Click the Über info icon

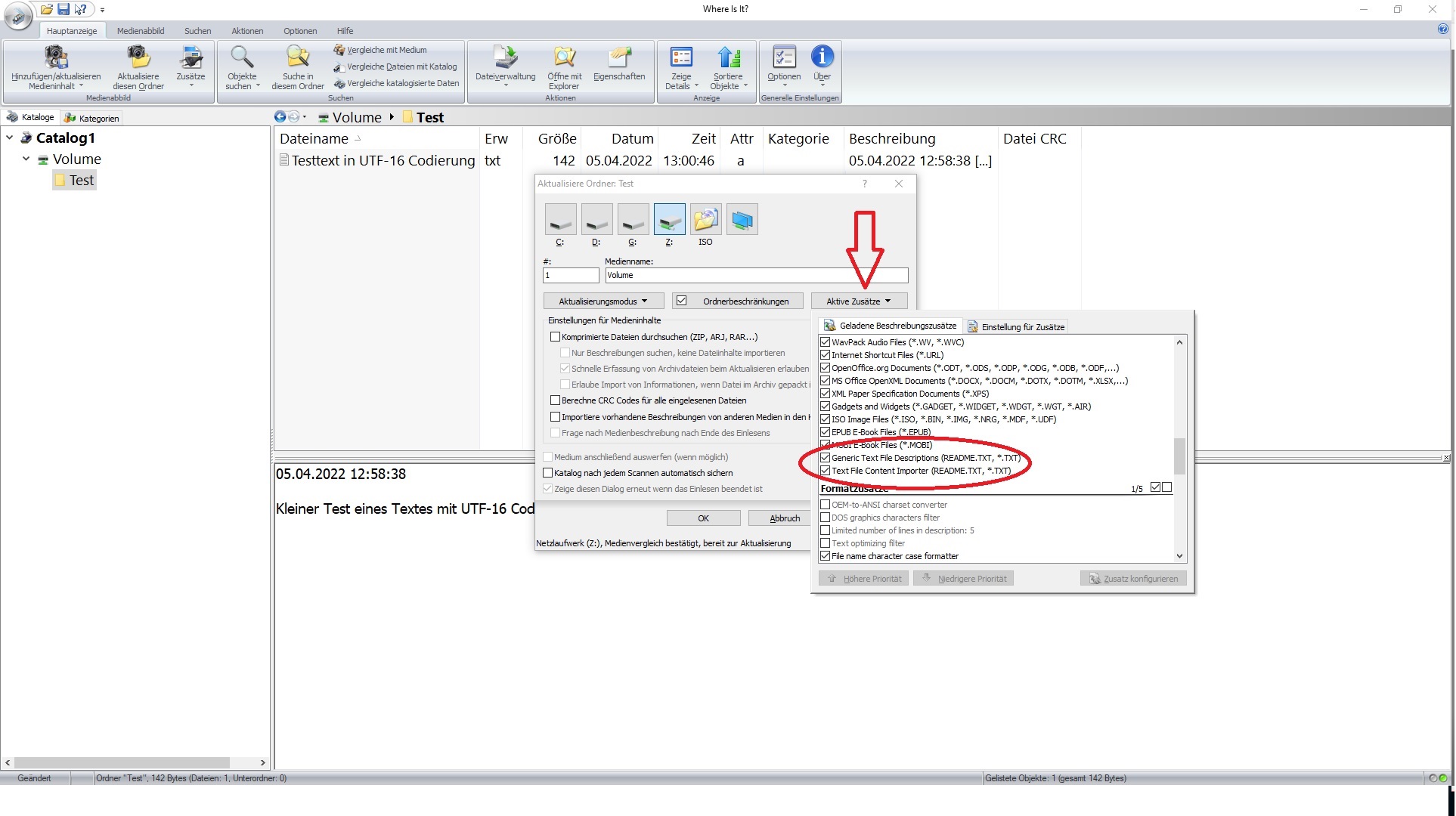[x=822, y=57]
